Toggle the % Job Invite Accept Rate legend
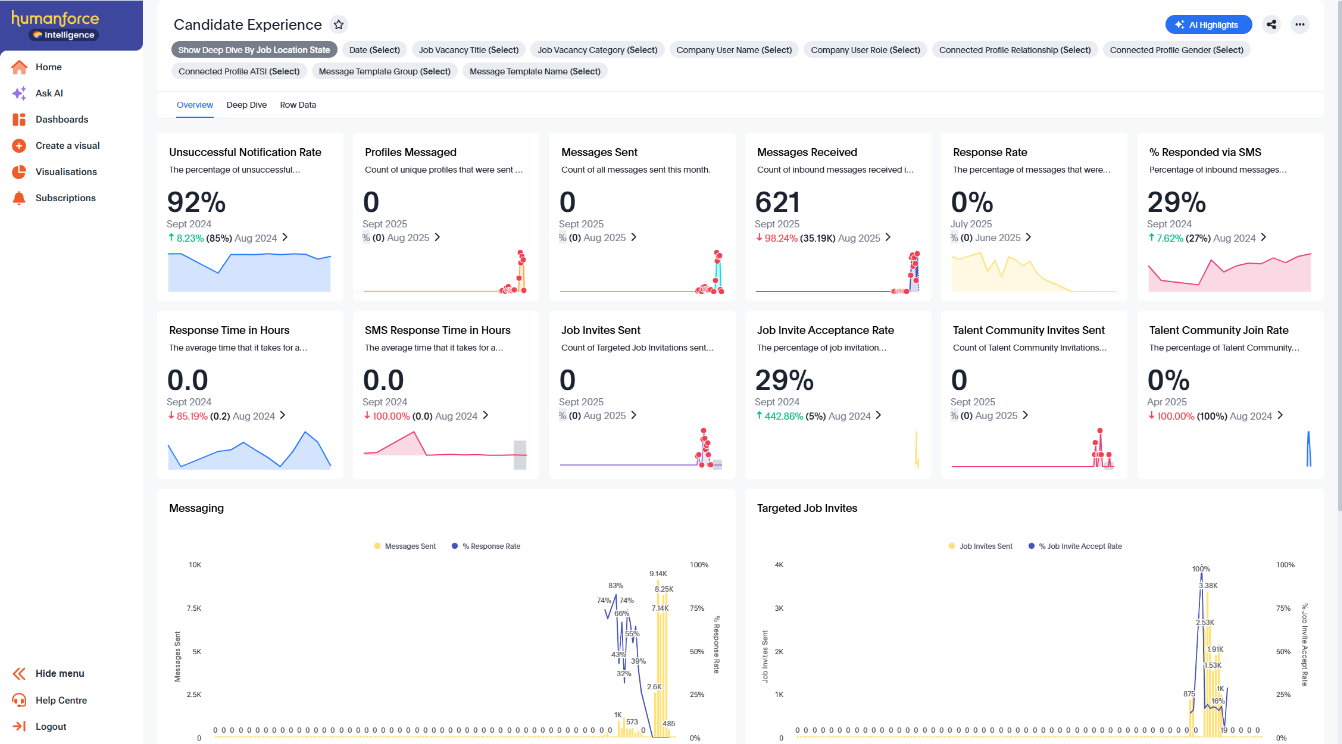1342x744 pixels. pyautogui.click(x=1076, y=546)
